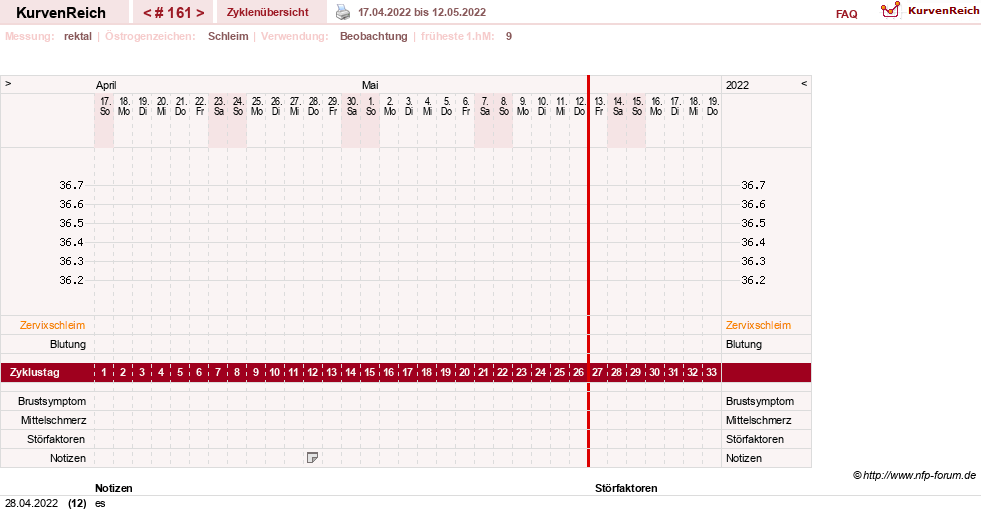Click the right 36.5 temperature label
The height and width of the screenshot is (527, 981).
753,223
